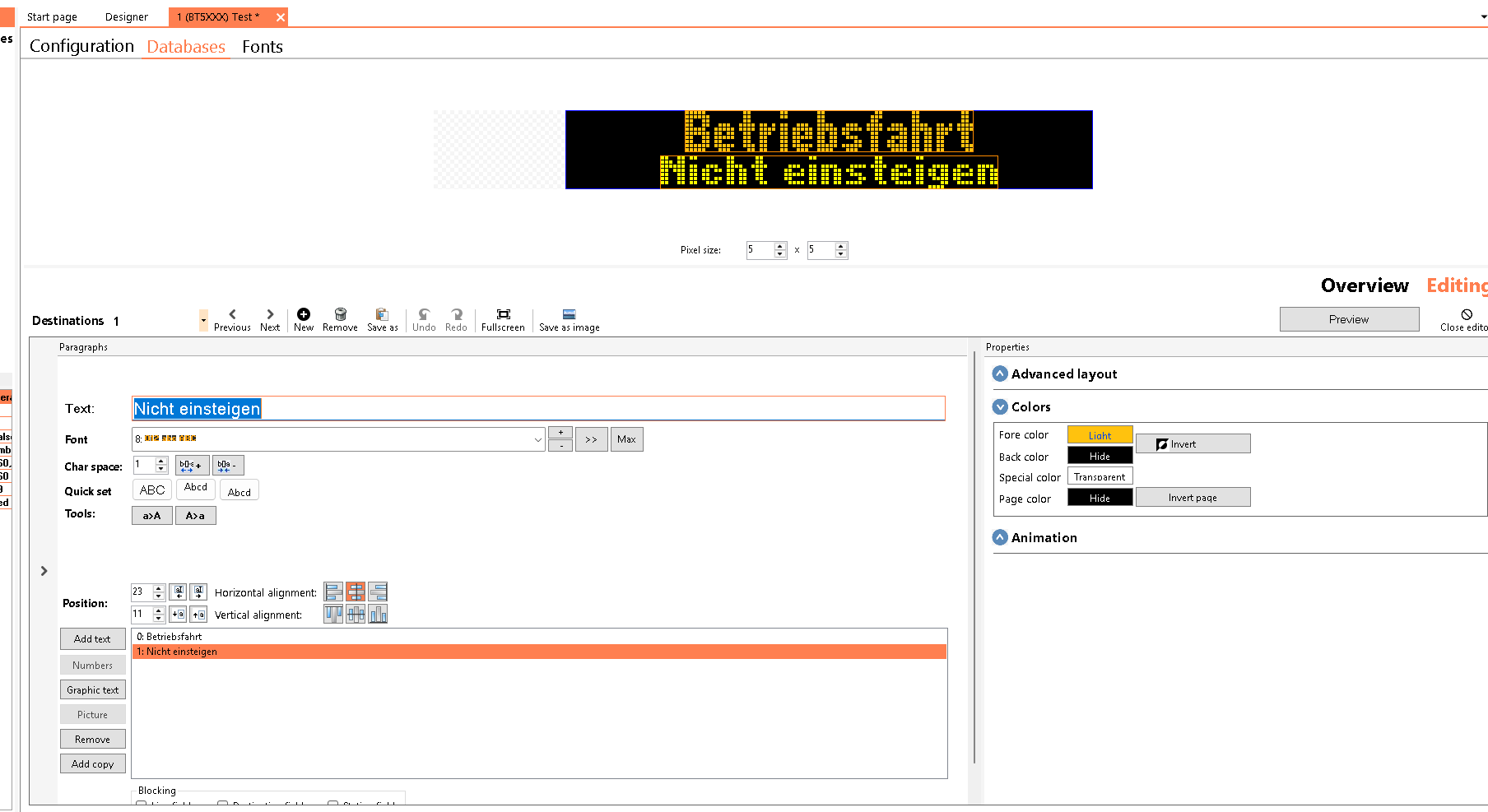Image resolution: width=1488 pixels, height=812 pixels.
Task: Go to Previous destination
Action: (232, 320)
